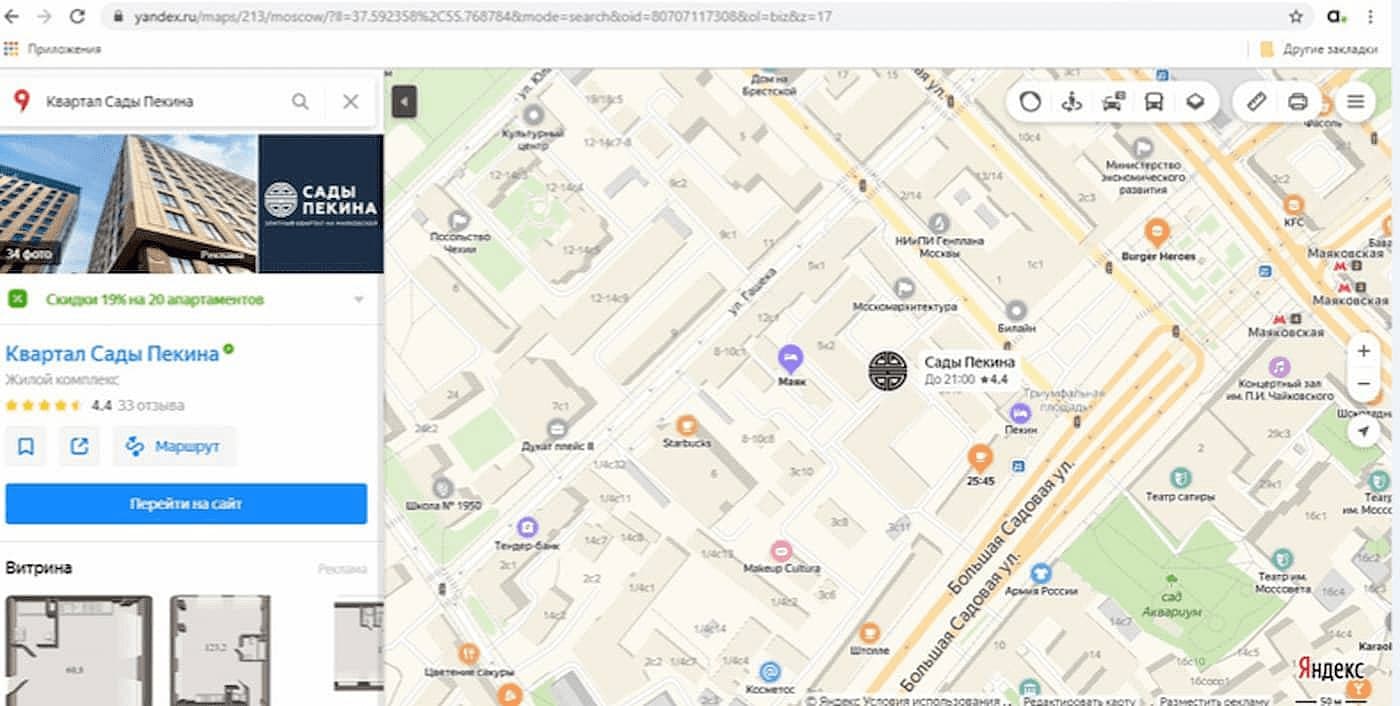1400x706 pixels.
Task: Open the Burger Heroes map pin
Action: (1157, 233)
